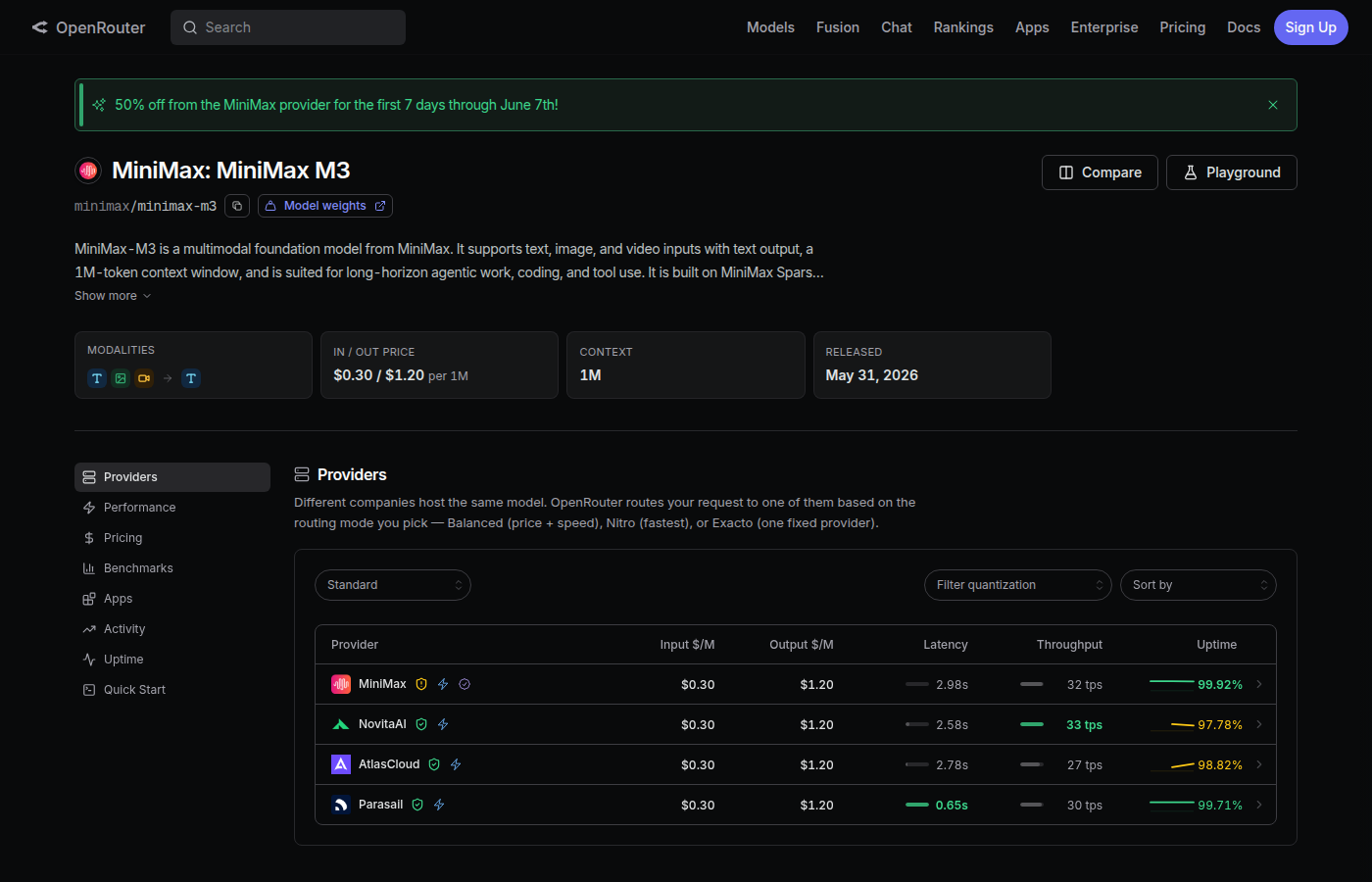Viewport: 1372px width, 882px height.
Task: Click the MiniMax provider logo in the table
Action: (341, 684)
